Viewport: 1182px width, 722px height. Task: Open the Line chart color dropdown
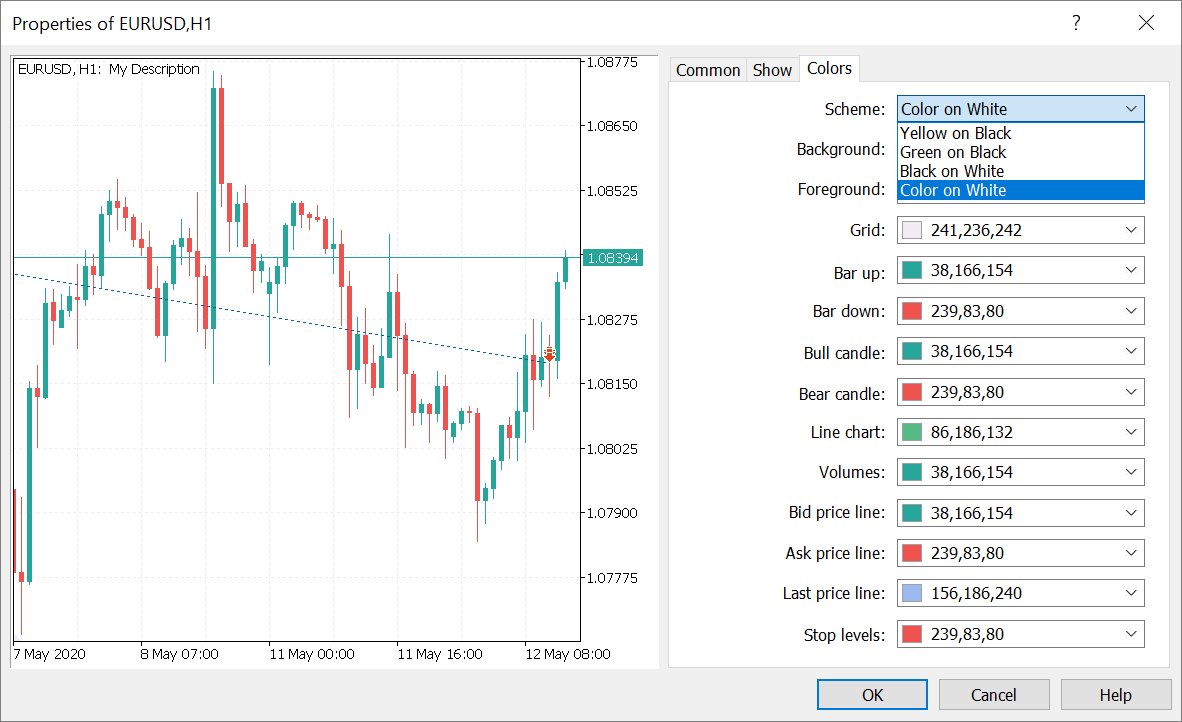1131,432
